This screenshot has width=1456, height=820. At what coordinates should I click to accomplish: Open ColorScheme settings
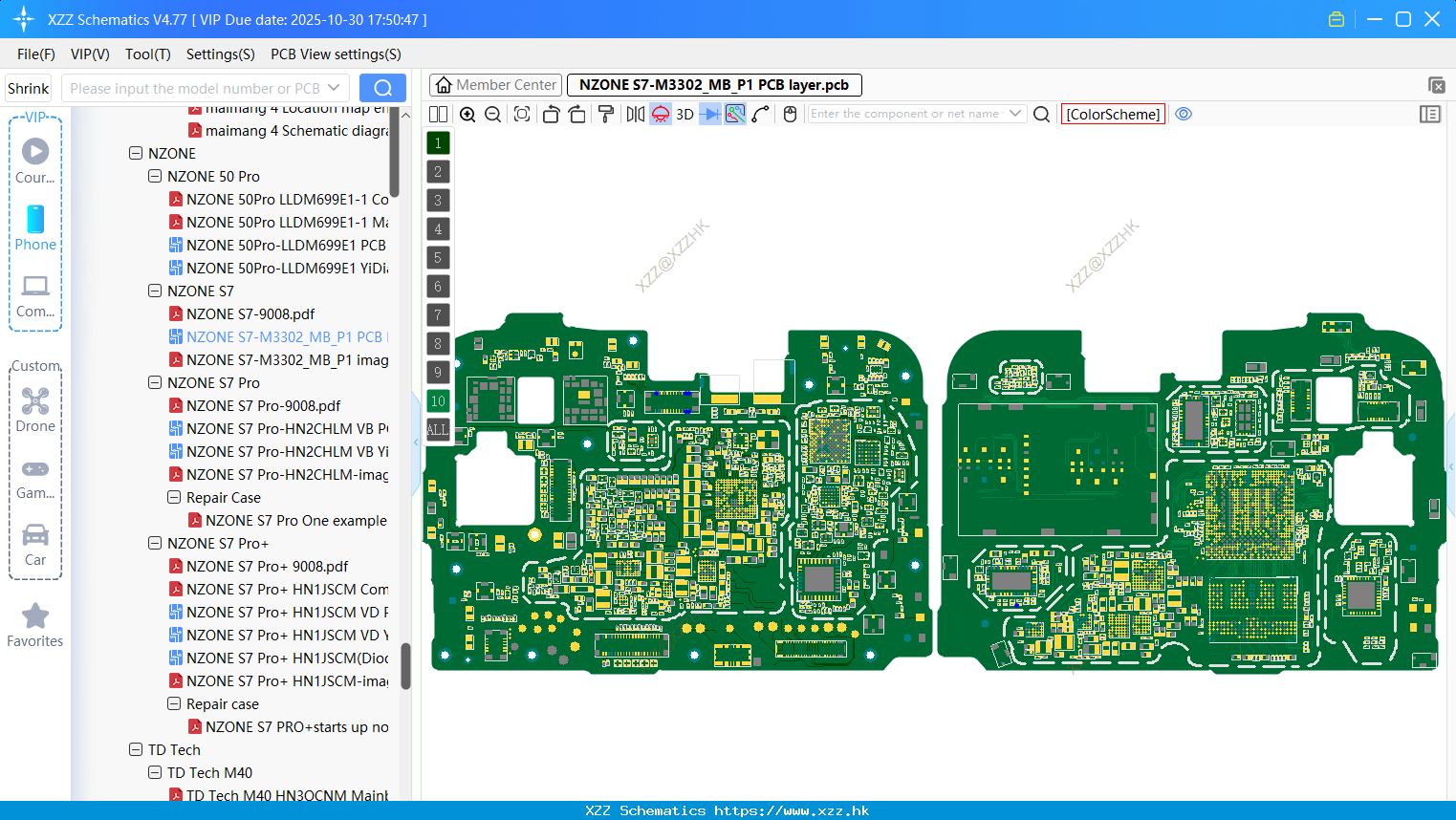1113,114
